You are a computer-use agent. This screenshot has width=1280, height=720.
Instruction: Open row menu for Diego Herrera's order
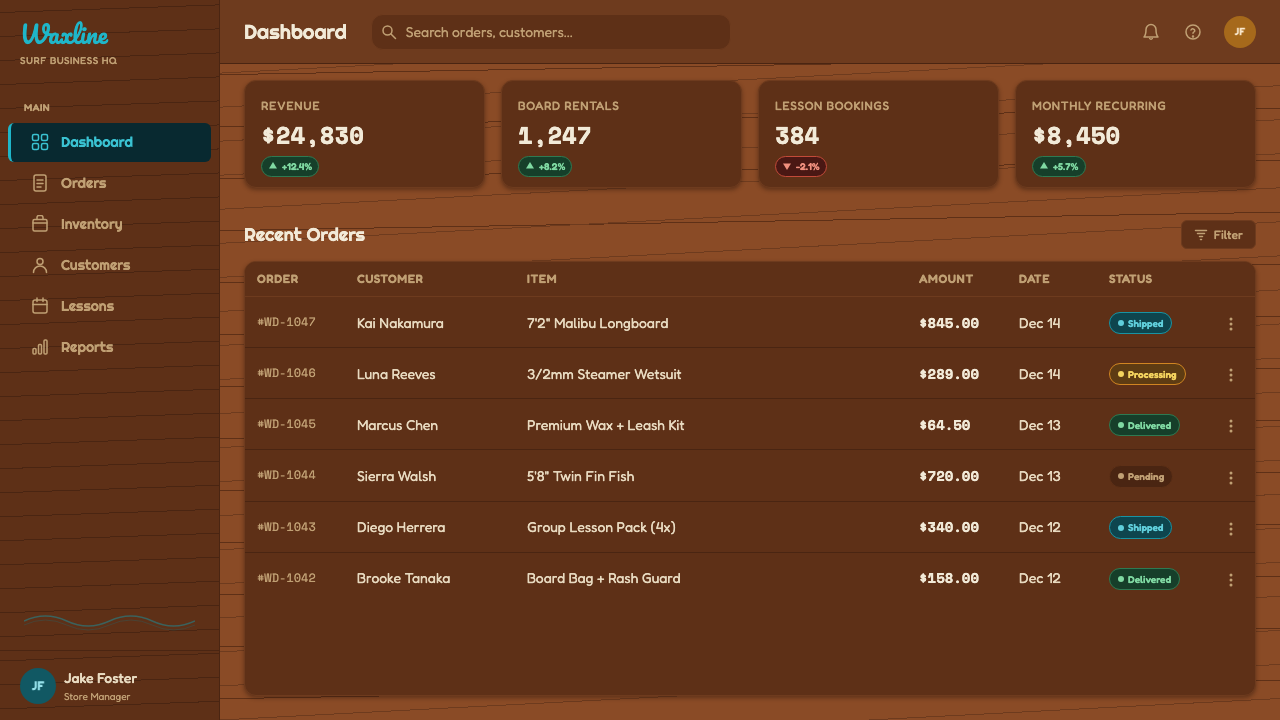click(x=1231, y=529)
